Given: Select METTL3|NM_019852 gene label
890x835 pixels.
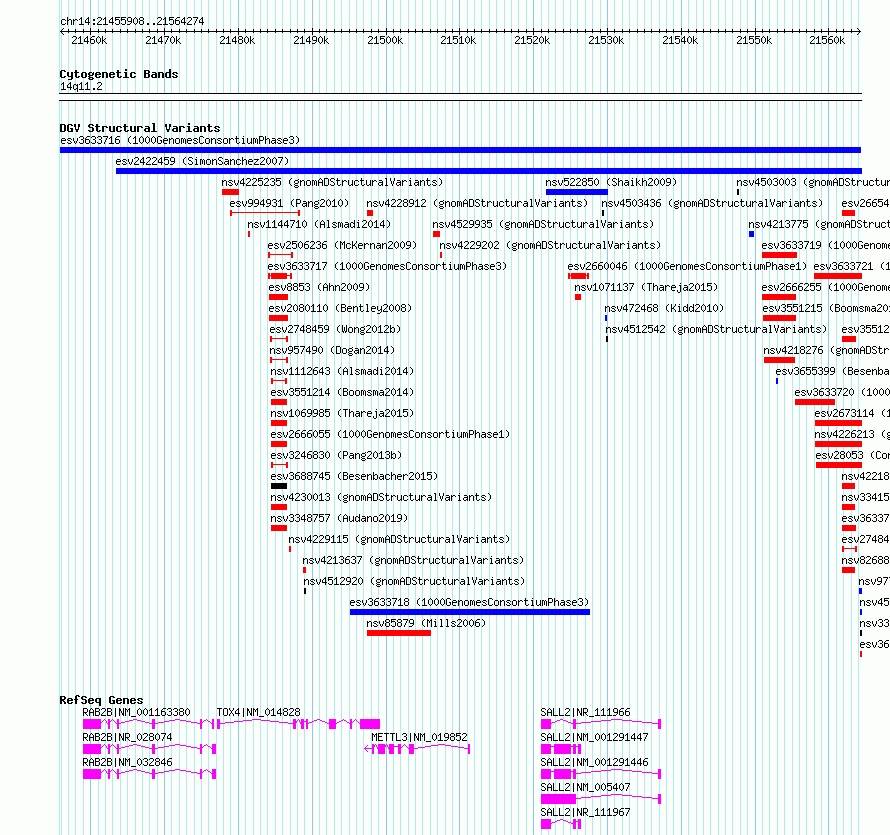Looking at the screenshot, I should click(x=419, y=737).
